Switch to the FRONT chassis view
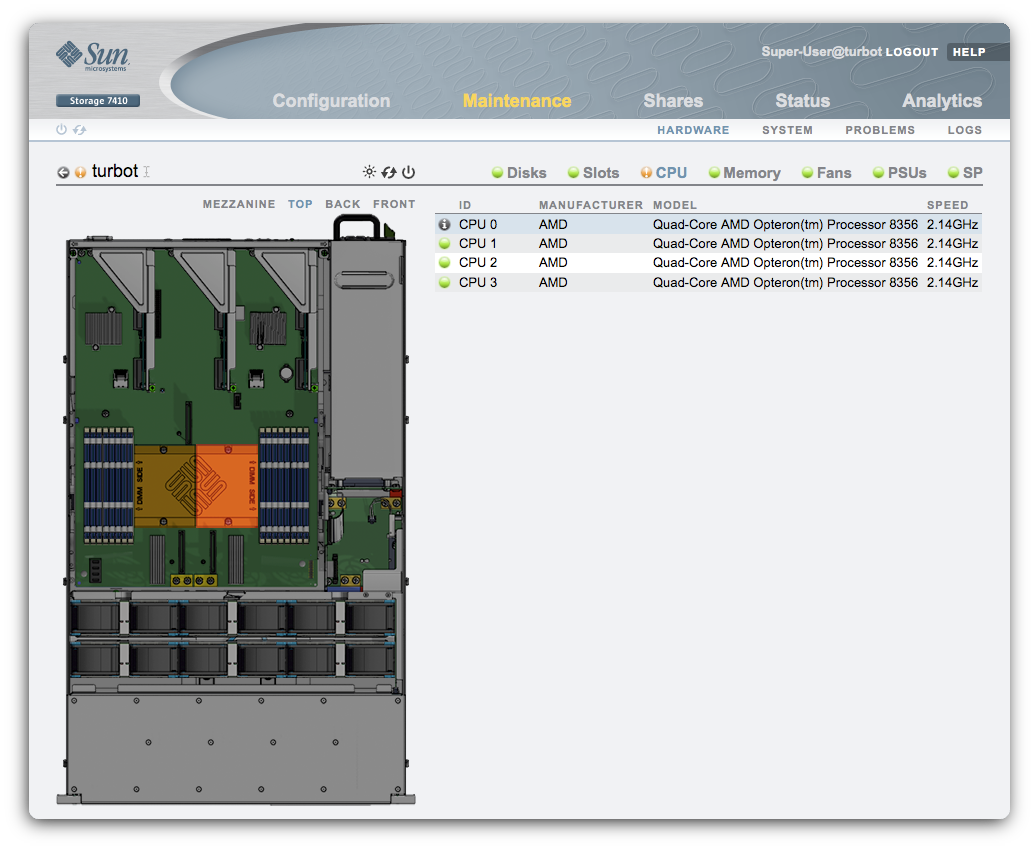This screenshot has width=1035, height=850. (x=394, y=205)
